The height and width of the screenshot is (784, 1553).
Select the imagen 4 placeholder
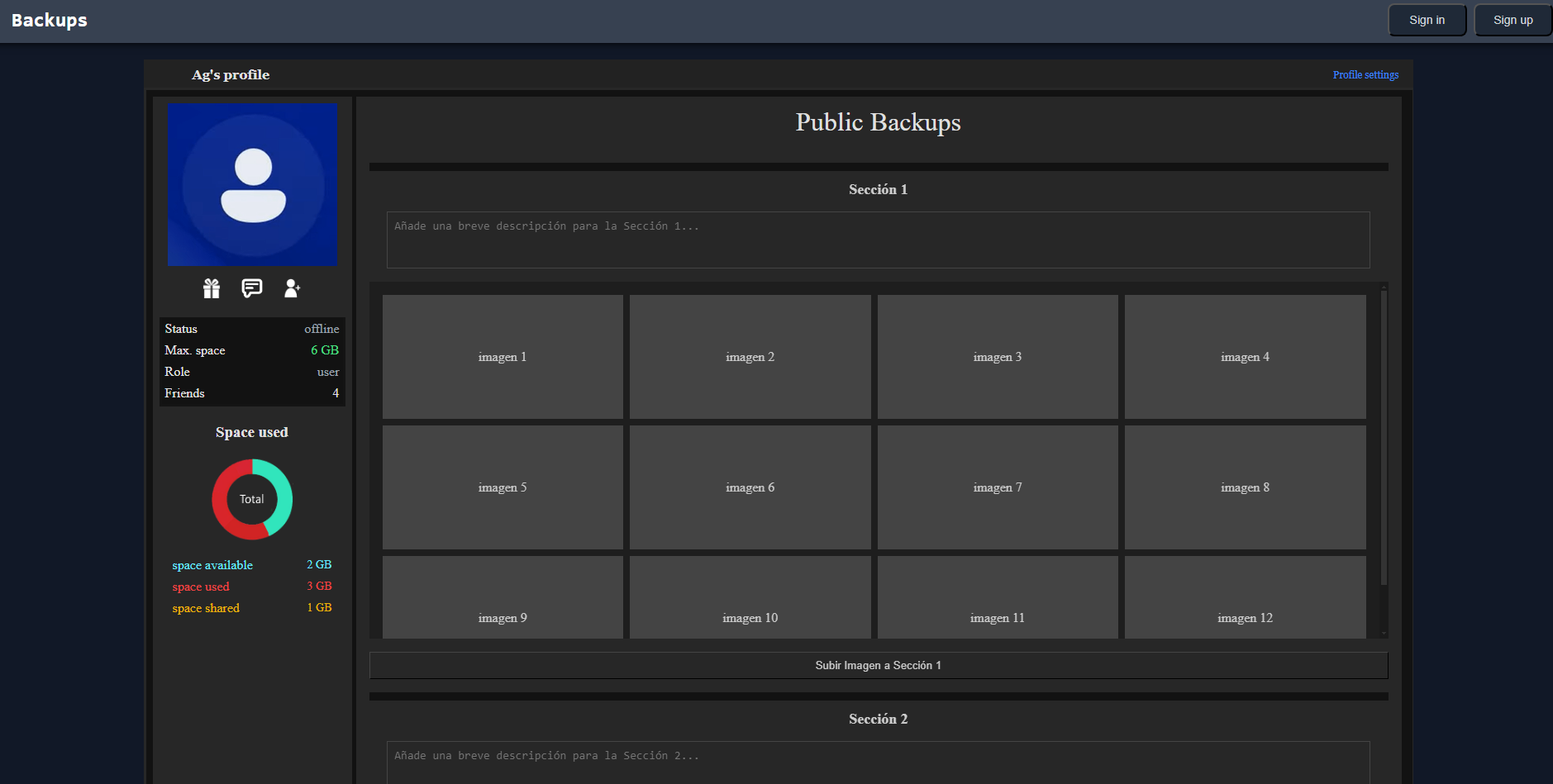(x=1245, y=356)
